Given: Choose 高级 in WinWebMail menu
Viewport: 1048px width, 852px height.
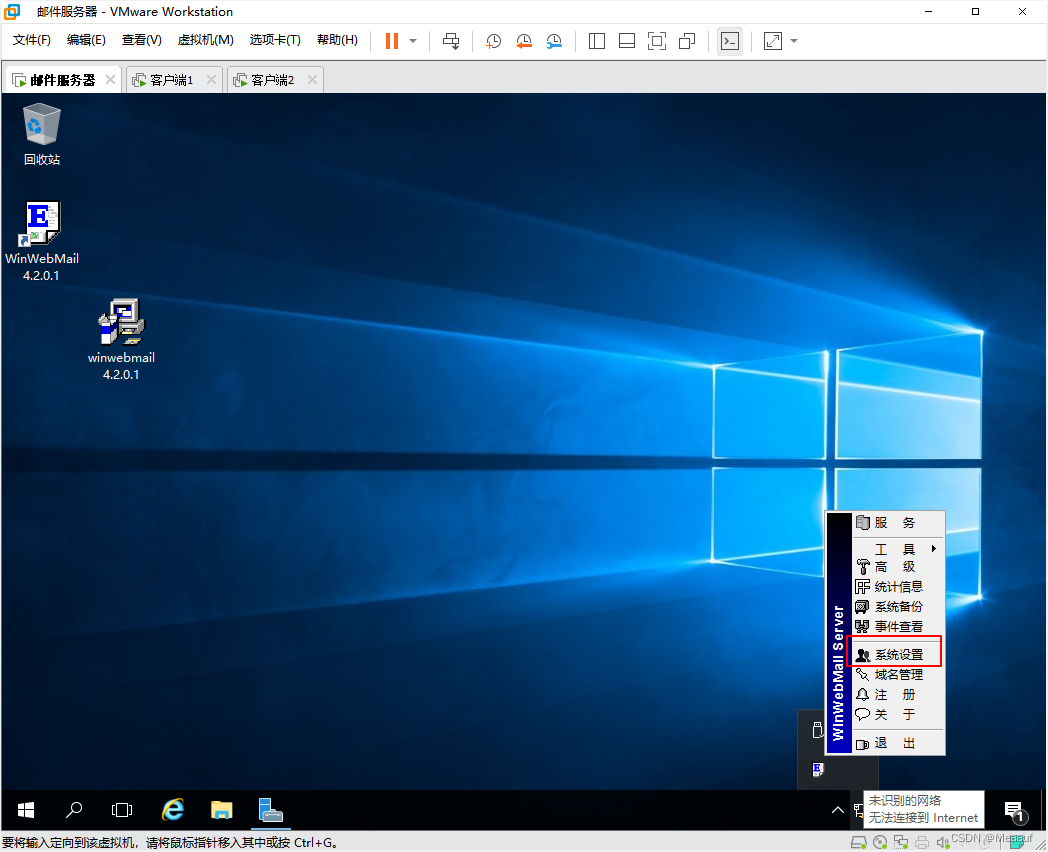Looking at the screenshot, I should point(898,567).
